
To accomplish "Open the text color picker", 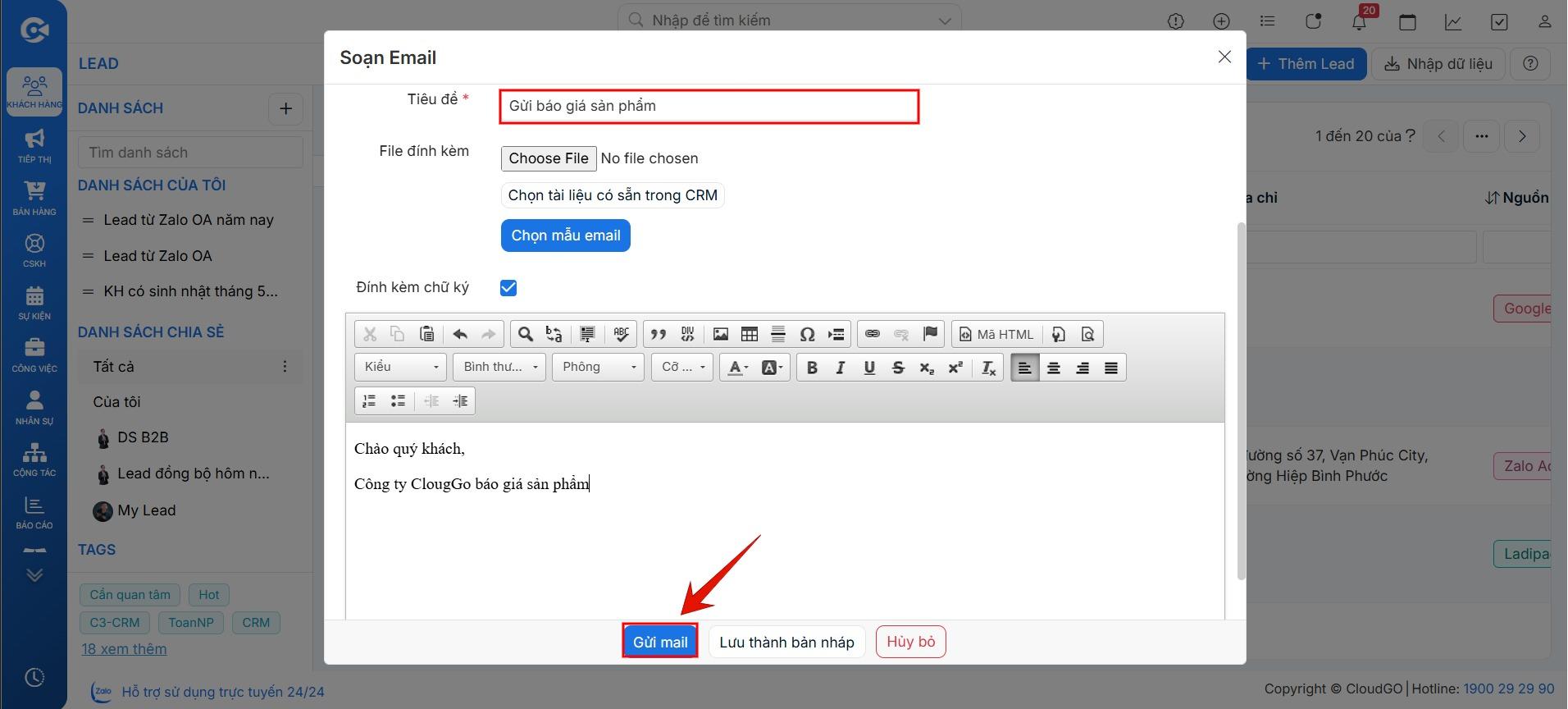I will (x=738, y=368).
